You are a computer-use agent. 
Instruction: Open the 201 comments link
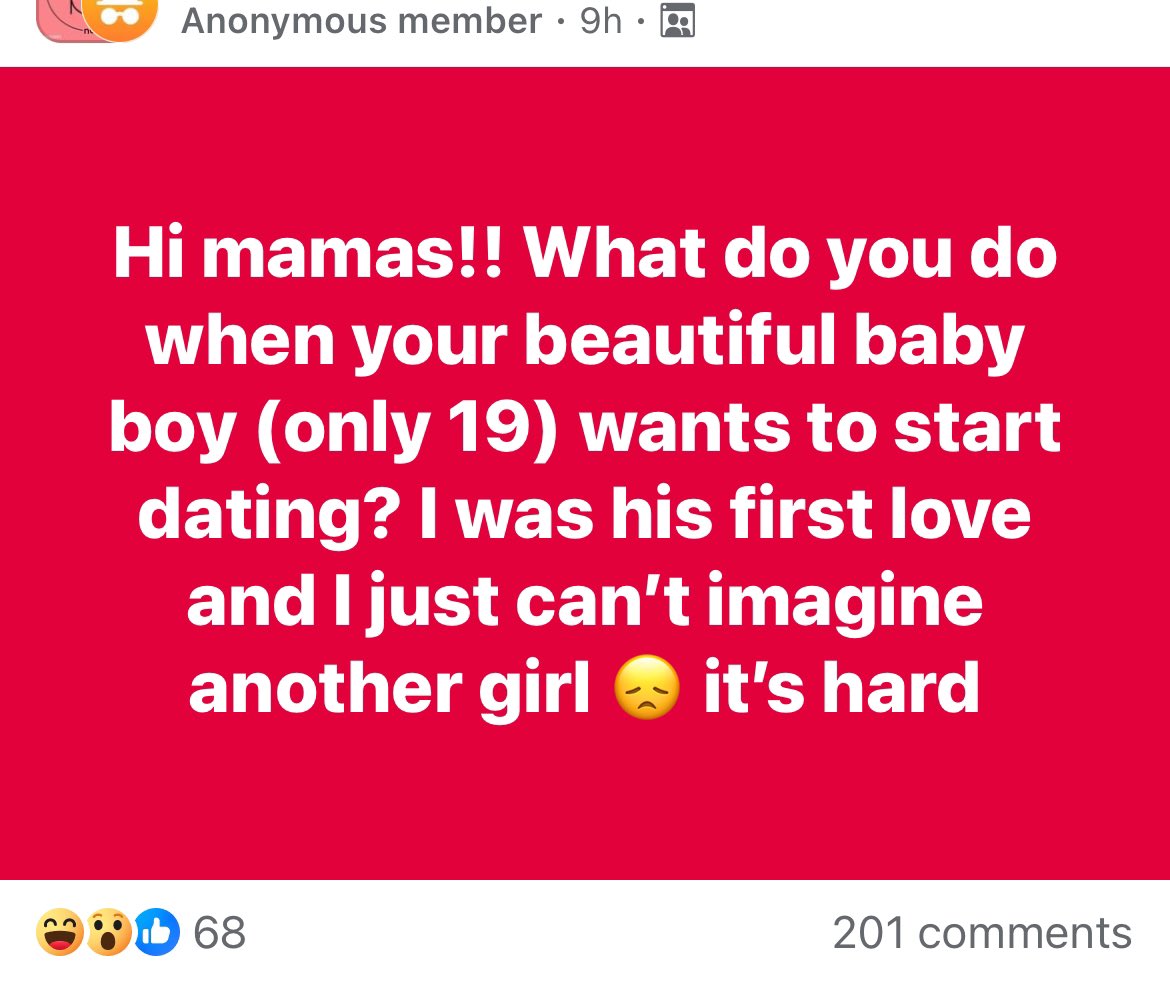point(982,934)
